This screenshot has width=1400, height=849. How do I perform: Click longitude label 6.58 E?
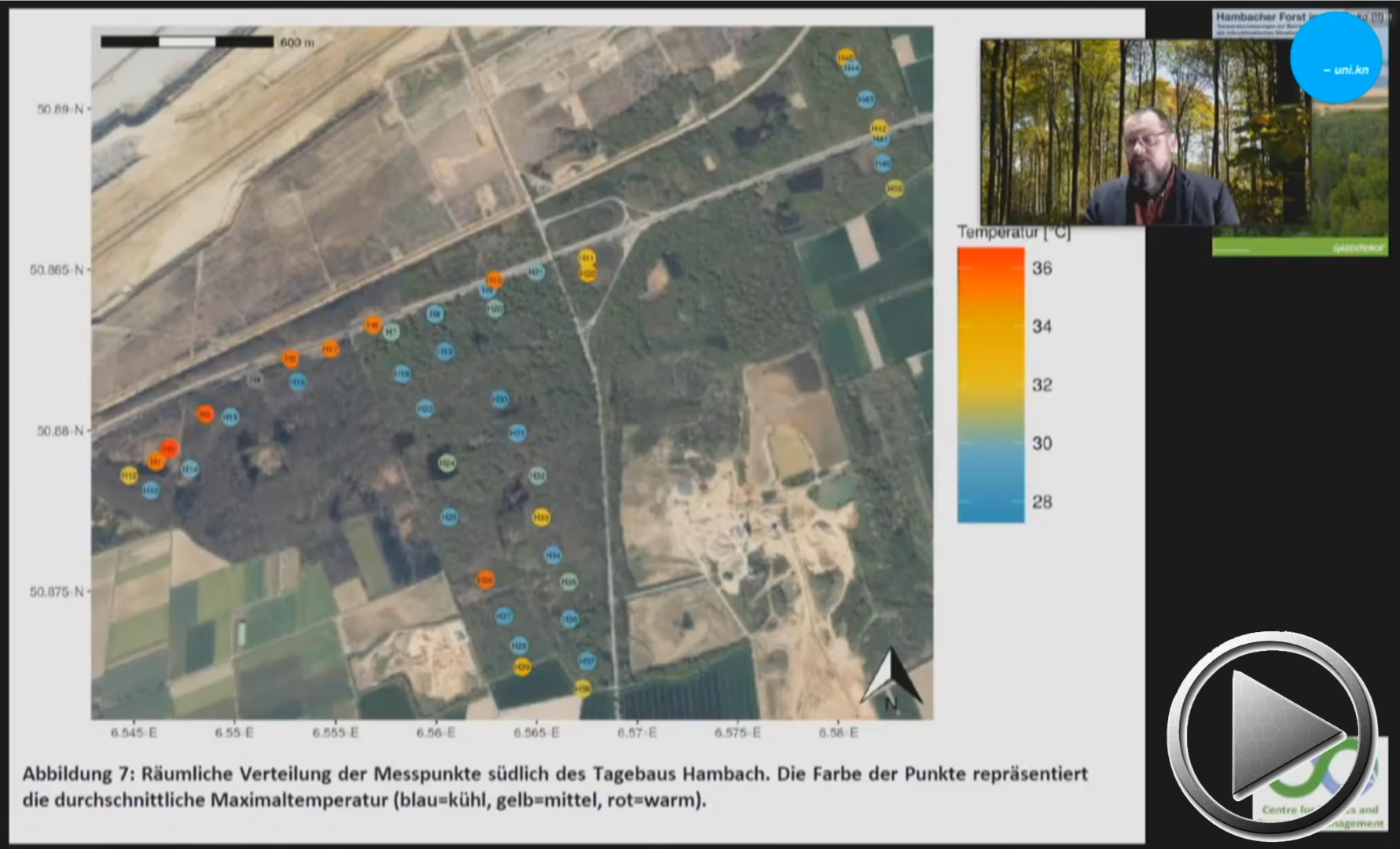[838, 733]
